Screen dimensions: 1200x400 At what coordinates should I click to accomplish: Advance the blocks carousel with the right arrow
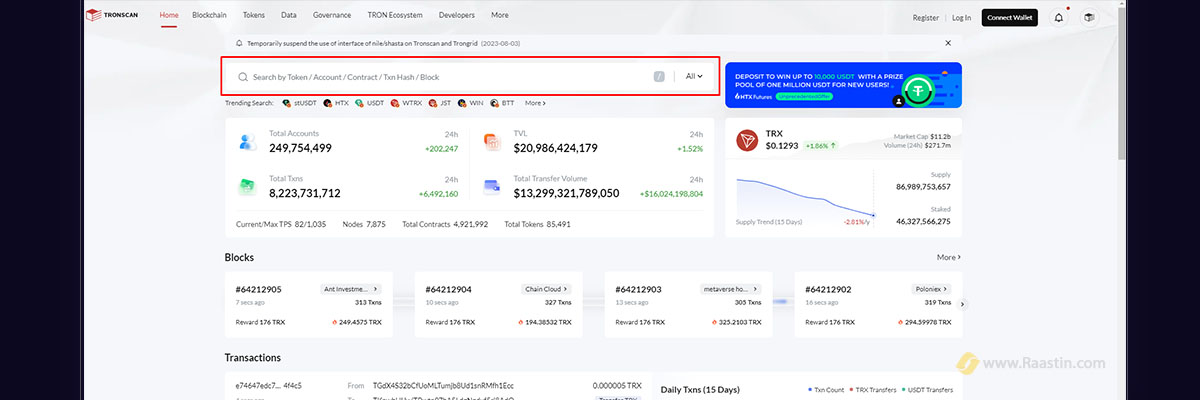(x=963, y=304)
